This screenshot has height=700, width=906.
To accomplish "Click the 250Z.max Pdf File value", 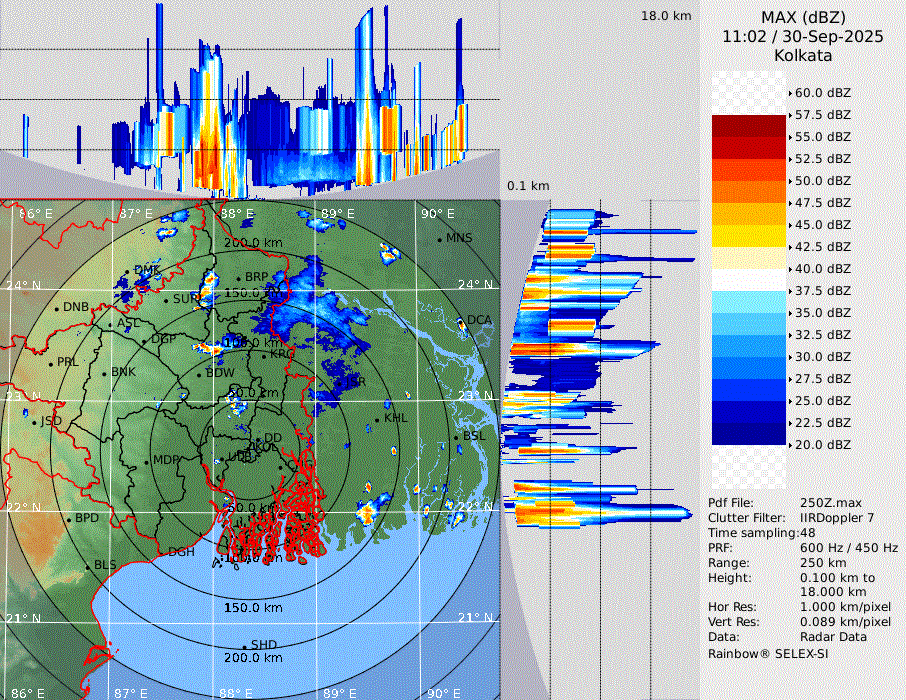I will point(829,503).
